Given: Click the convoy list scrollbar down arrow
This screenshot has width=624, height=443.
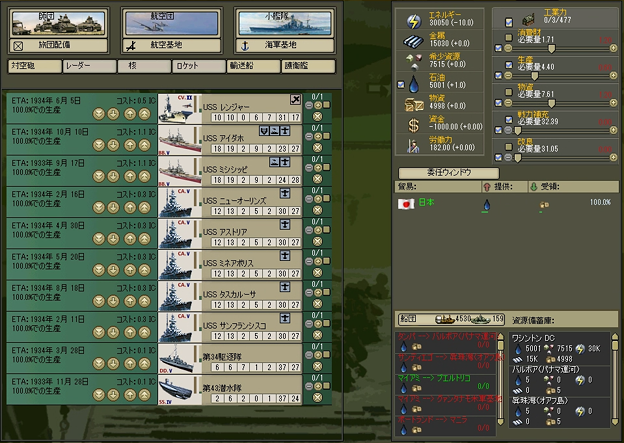Looking at the screenshot, I should [x=501, y=422].
